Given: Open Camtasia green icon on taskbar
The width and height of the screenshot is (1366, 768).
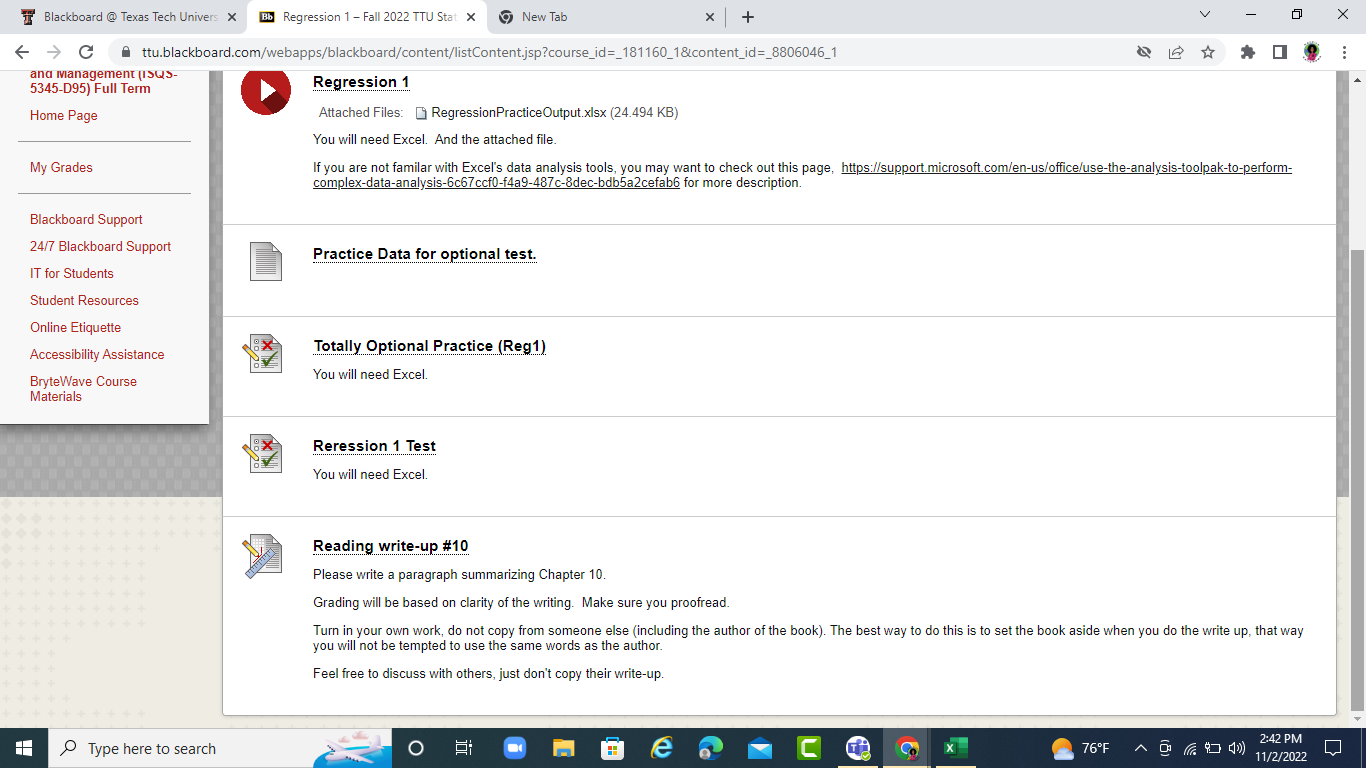Looking at the screenshot, I should coord(808,748).
